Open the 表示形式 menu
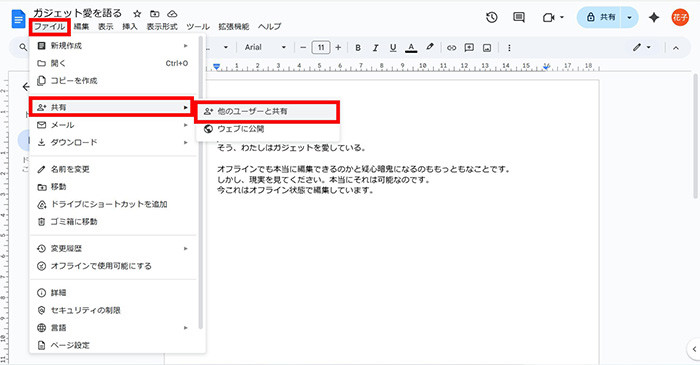Image resolution: width=700 pixels, height=365 pixels. tap(162, 27)
